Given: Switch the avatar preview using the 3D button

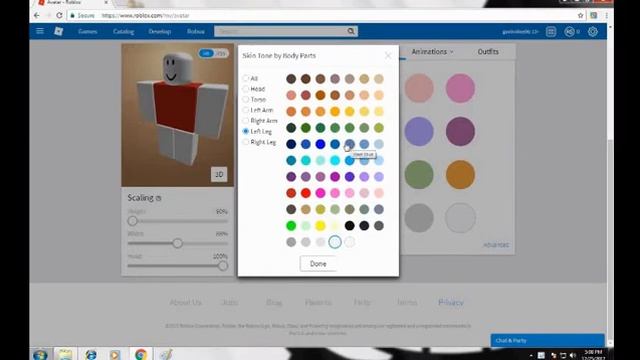Looking at the screenshot, I should pos(219,174).
